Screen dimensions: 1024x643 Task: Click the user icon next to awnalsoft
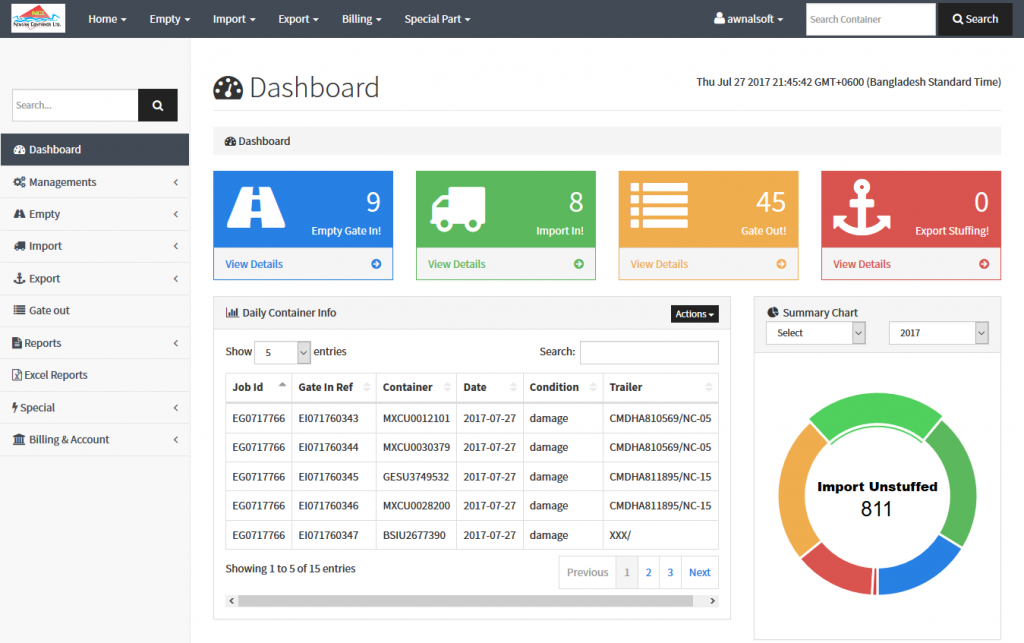click(x=719, y=18)
